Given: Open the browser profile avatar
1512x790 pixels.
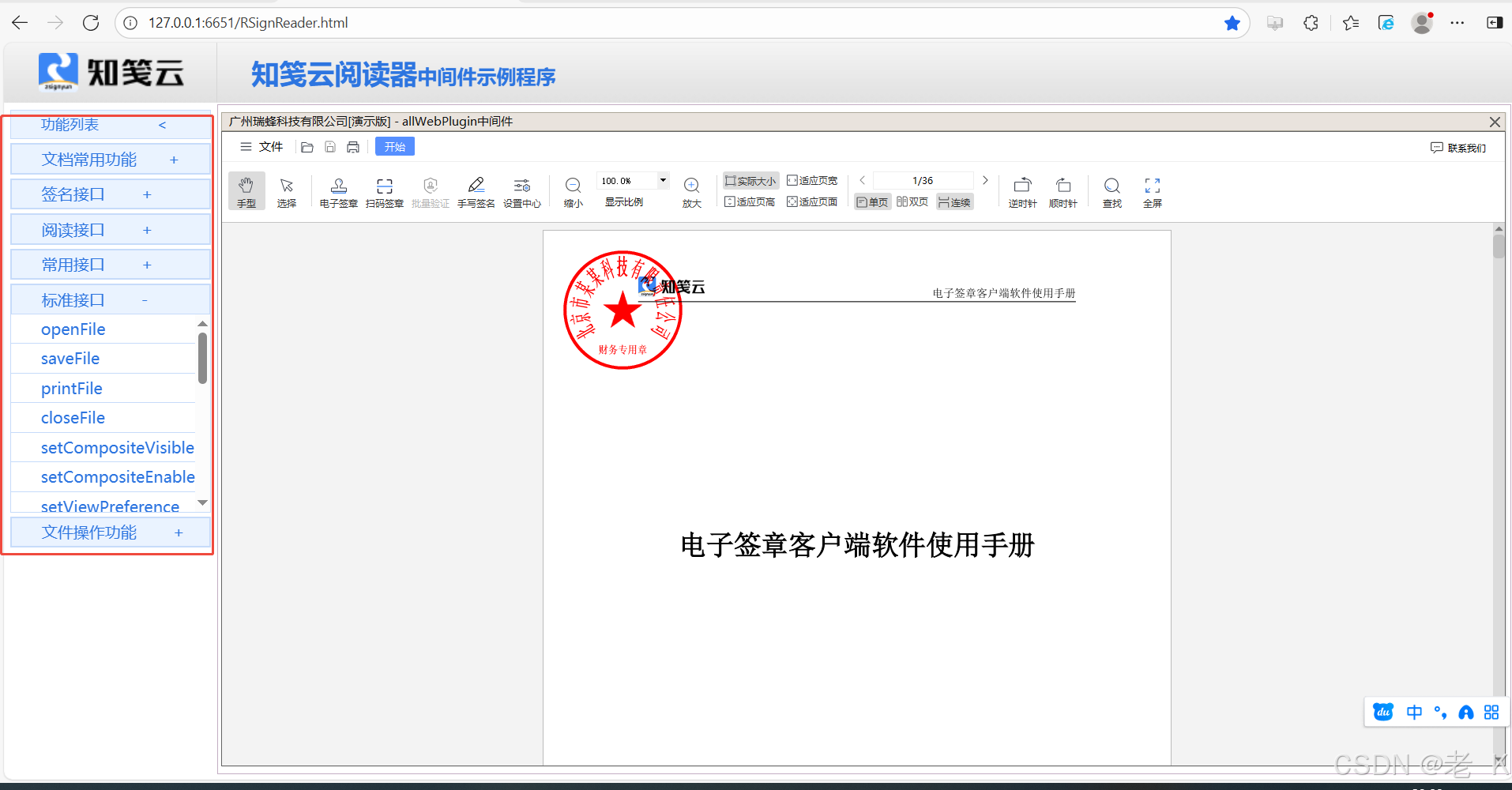Looking at the screenshot, I should tap(1422, 23).
